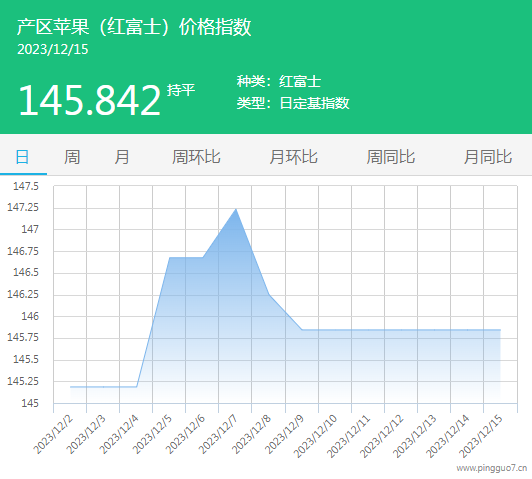Click the 持平 status indicator
The width and height of the screenshot is (532, 479).
[181, 90]
